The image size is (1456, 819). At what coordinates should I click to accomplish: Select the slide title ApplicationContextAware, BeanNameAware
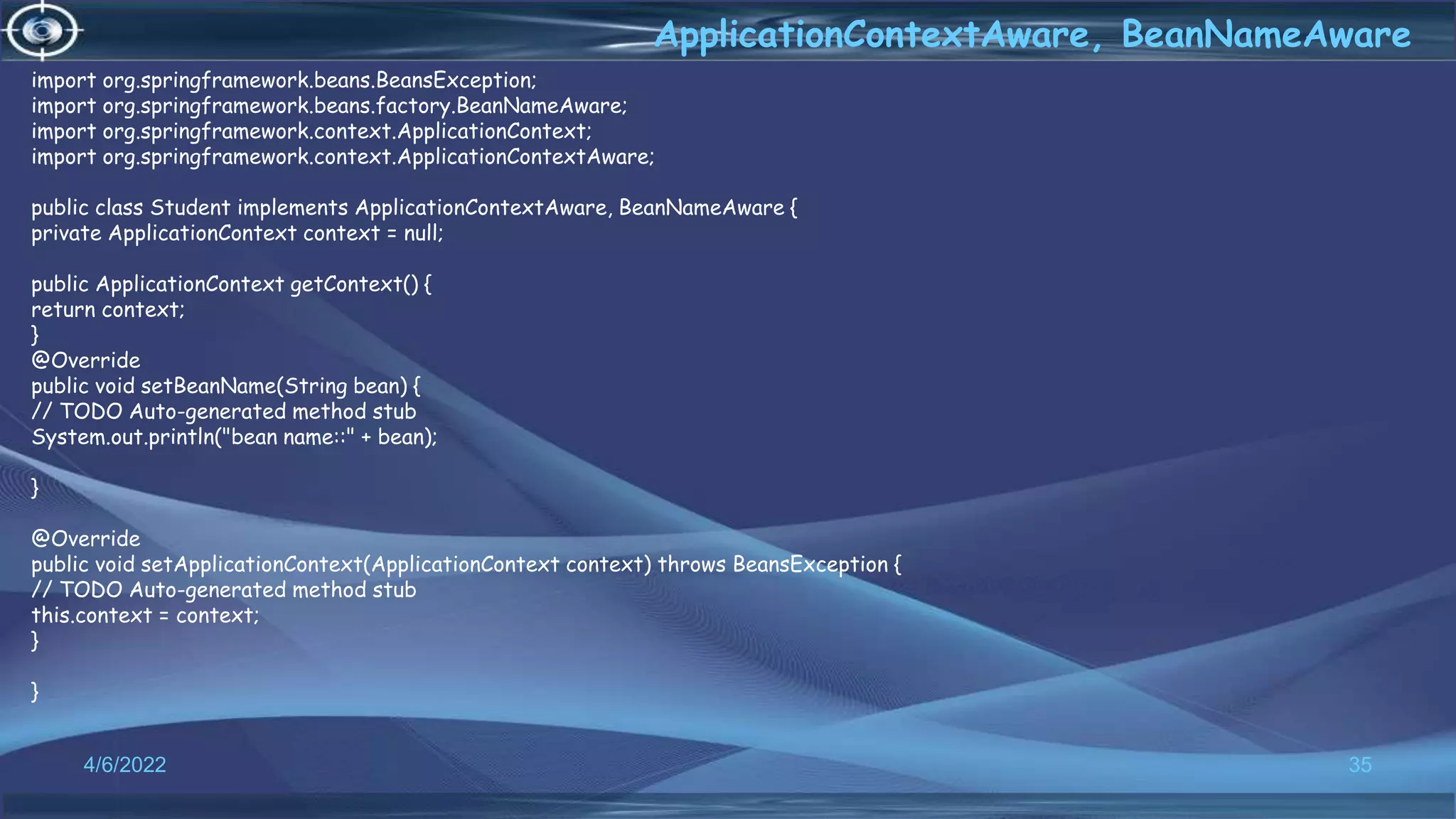1032,35
